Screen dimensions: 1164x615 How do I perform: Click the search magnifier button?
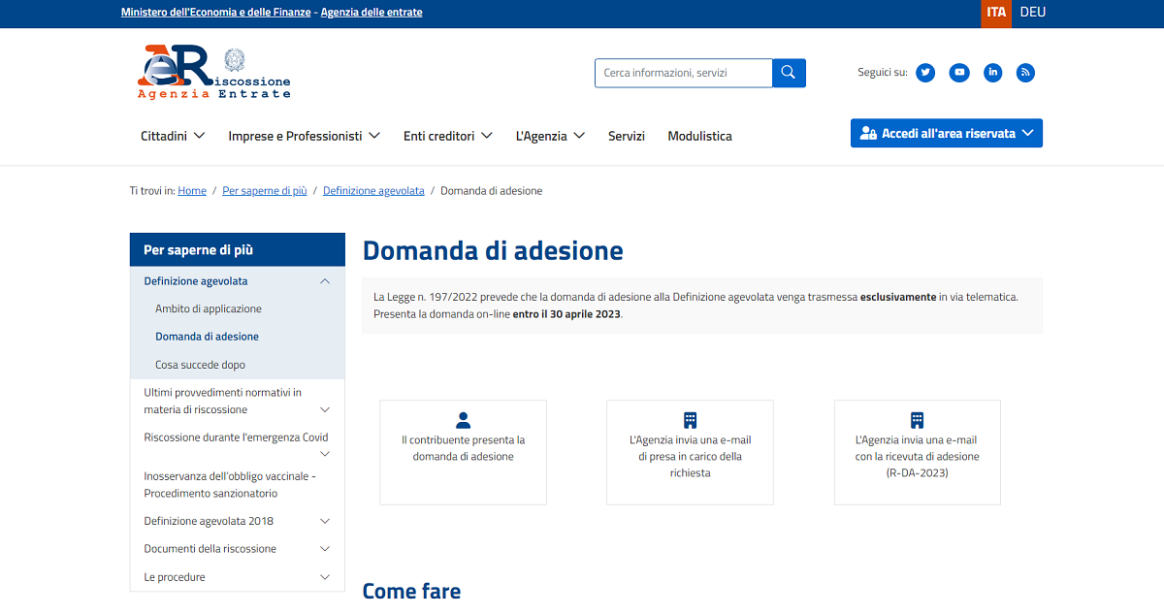(788, 73)
